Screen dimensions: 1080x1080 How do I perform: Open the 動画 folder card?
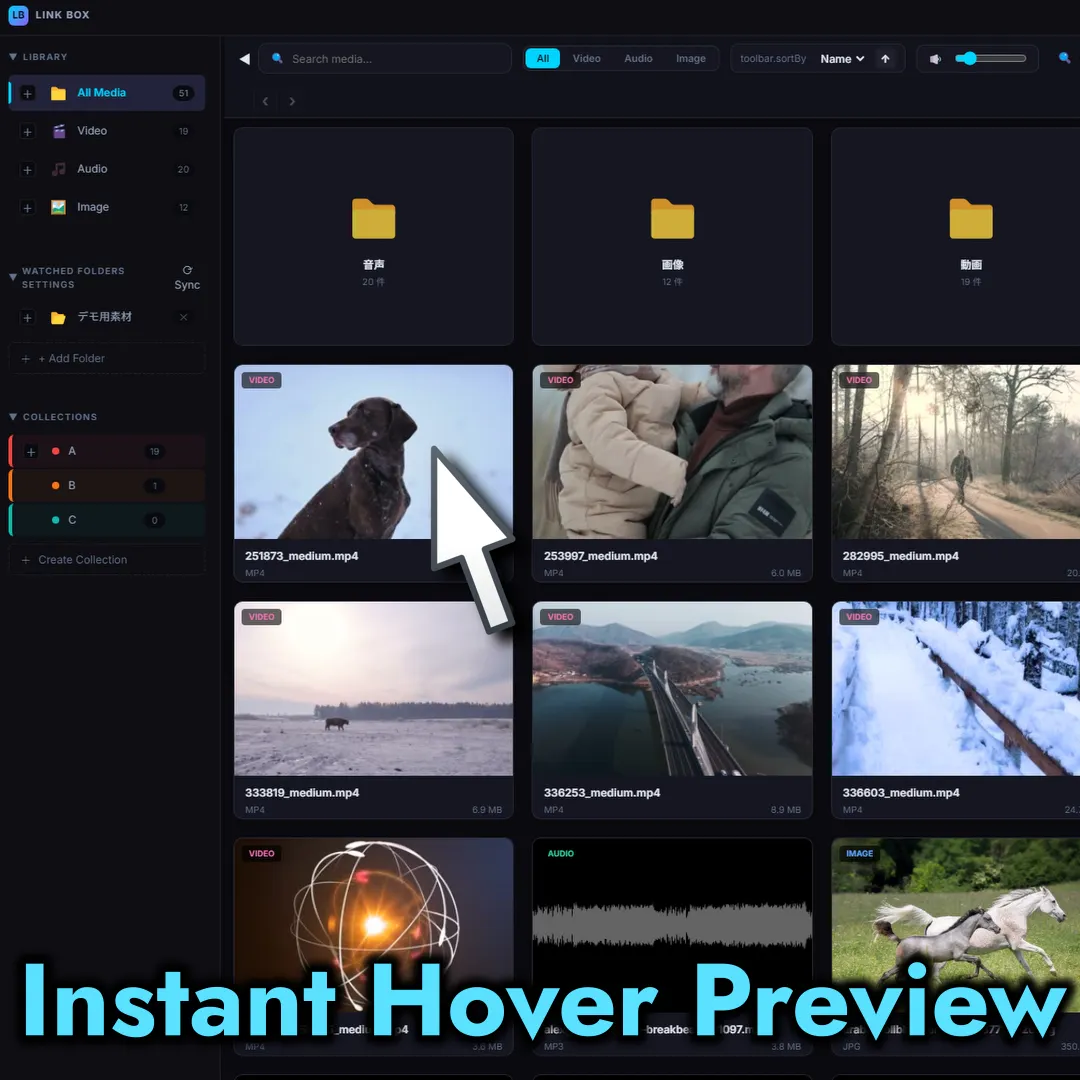(x=956, y=236)
